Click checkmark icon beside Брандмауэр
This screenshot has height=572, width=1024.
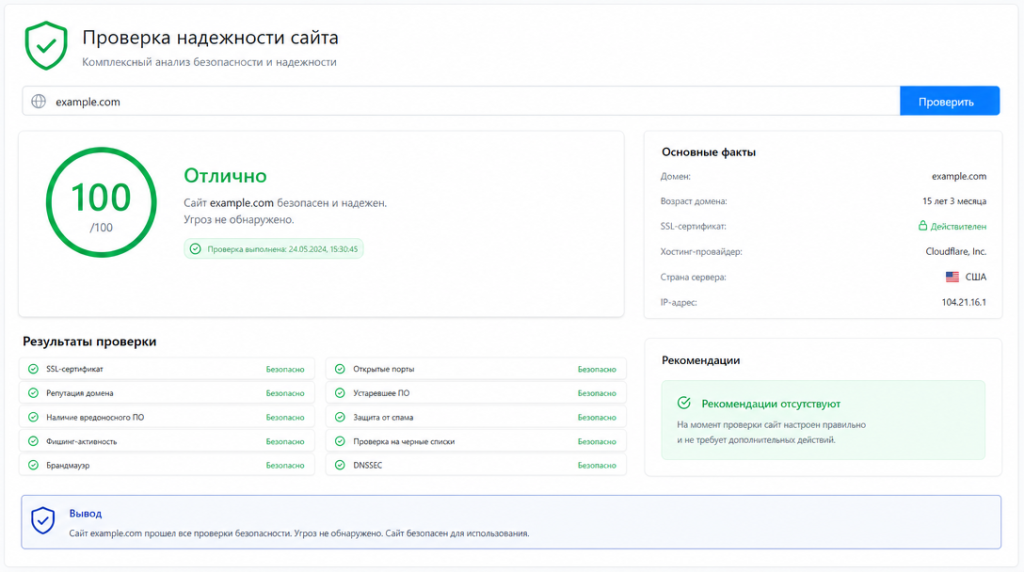point(33,466)
